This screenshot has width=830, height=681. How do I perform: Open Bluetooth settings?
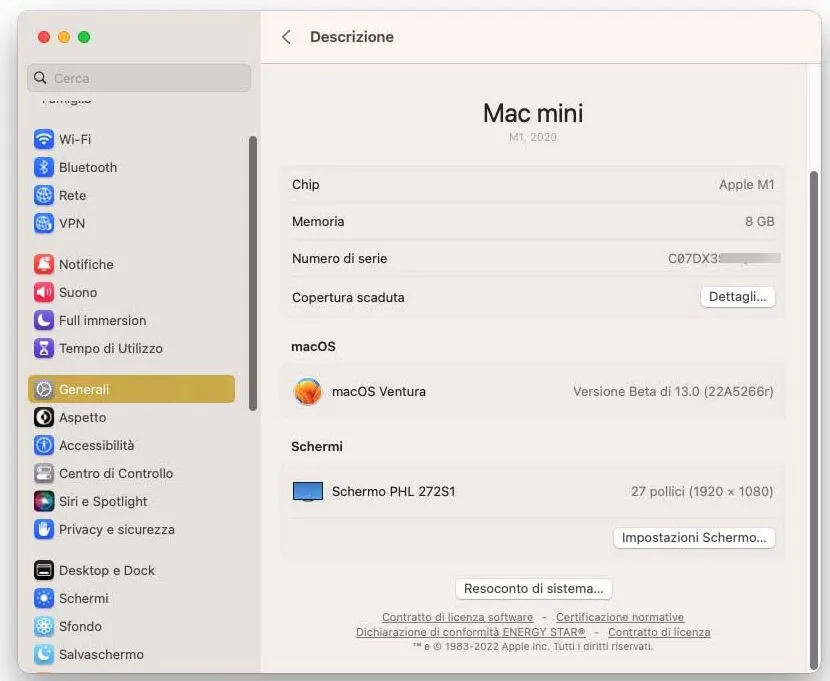click(85, 167)
